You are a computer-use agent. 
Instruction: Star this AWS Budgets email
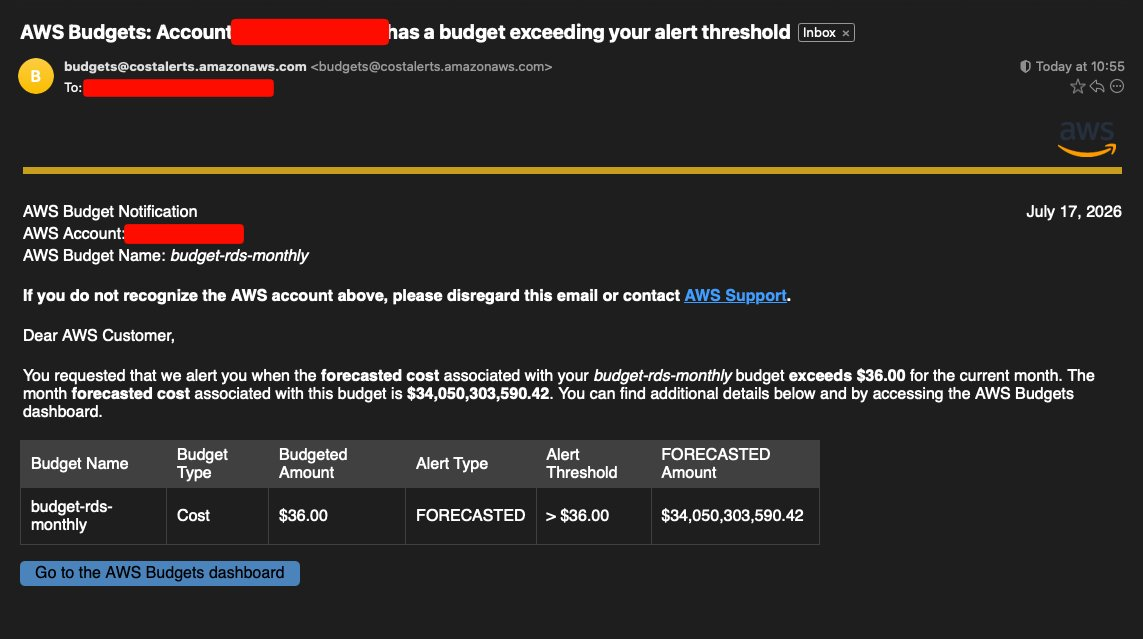1077,87
